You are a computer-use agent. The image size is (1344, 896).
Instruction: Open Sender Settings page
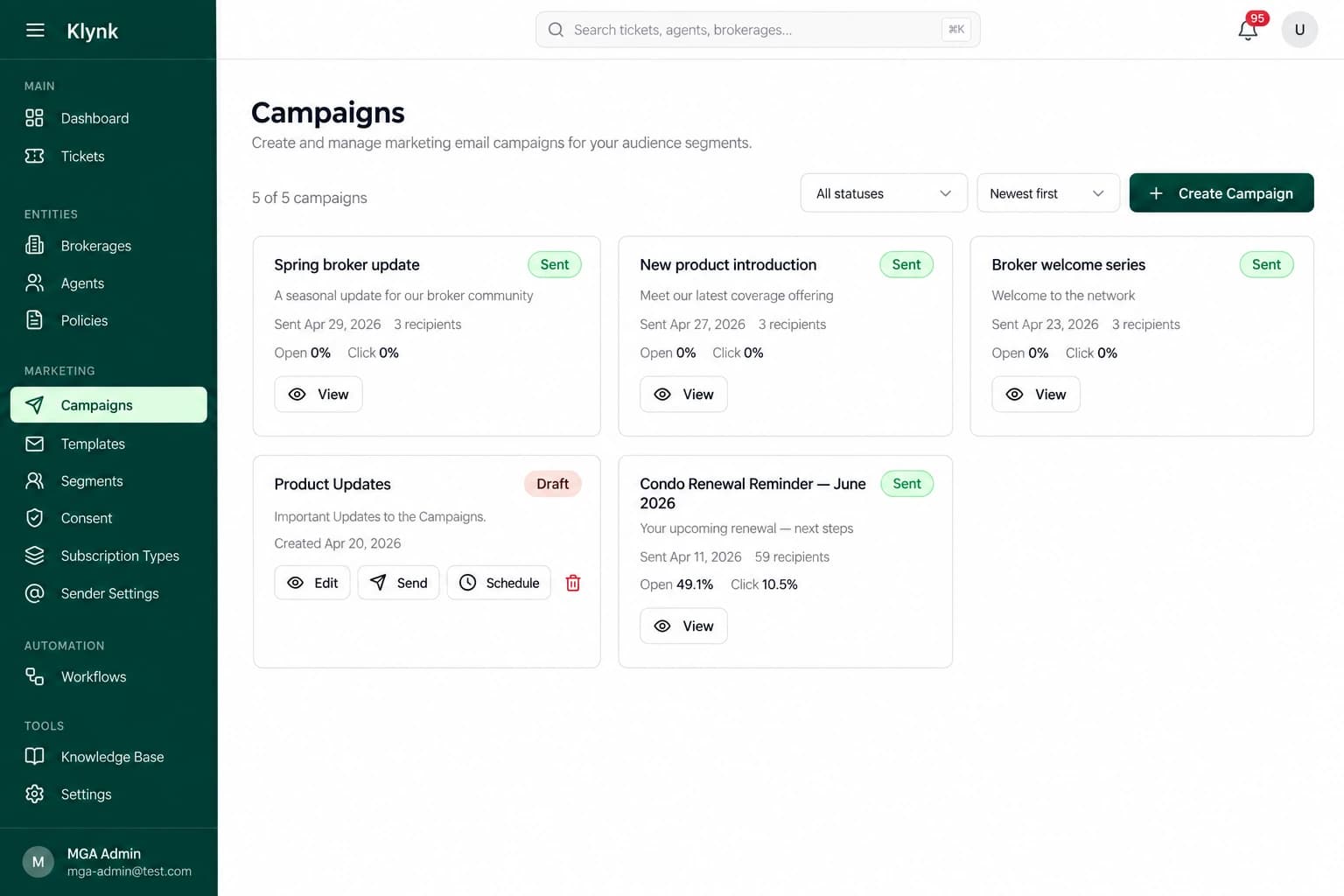point(108,593)
